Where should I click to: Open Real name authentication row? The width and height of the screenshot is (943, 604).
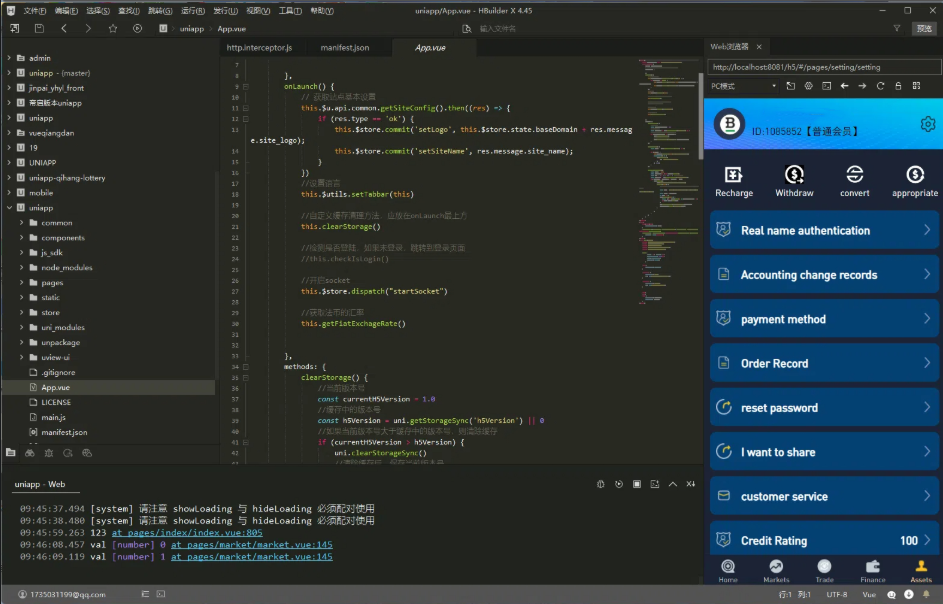click(824, 230)
